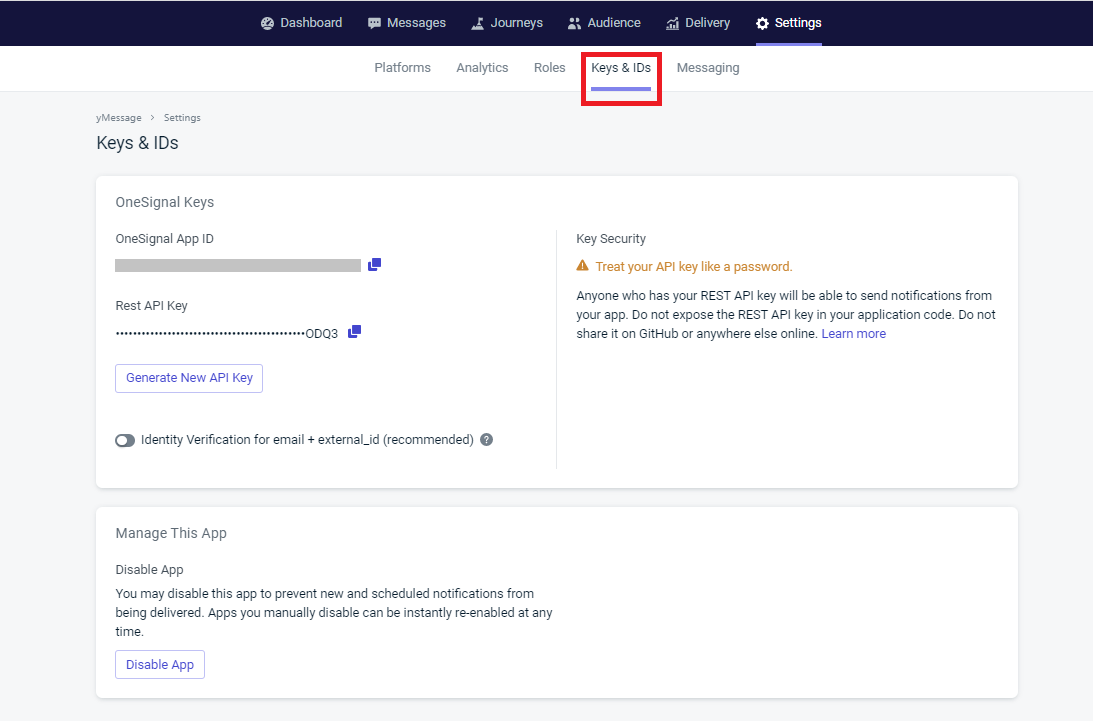Click the OneSignal Keys section title

click(x=165, y=202)
